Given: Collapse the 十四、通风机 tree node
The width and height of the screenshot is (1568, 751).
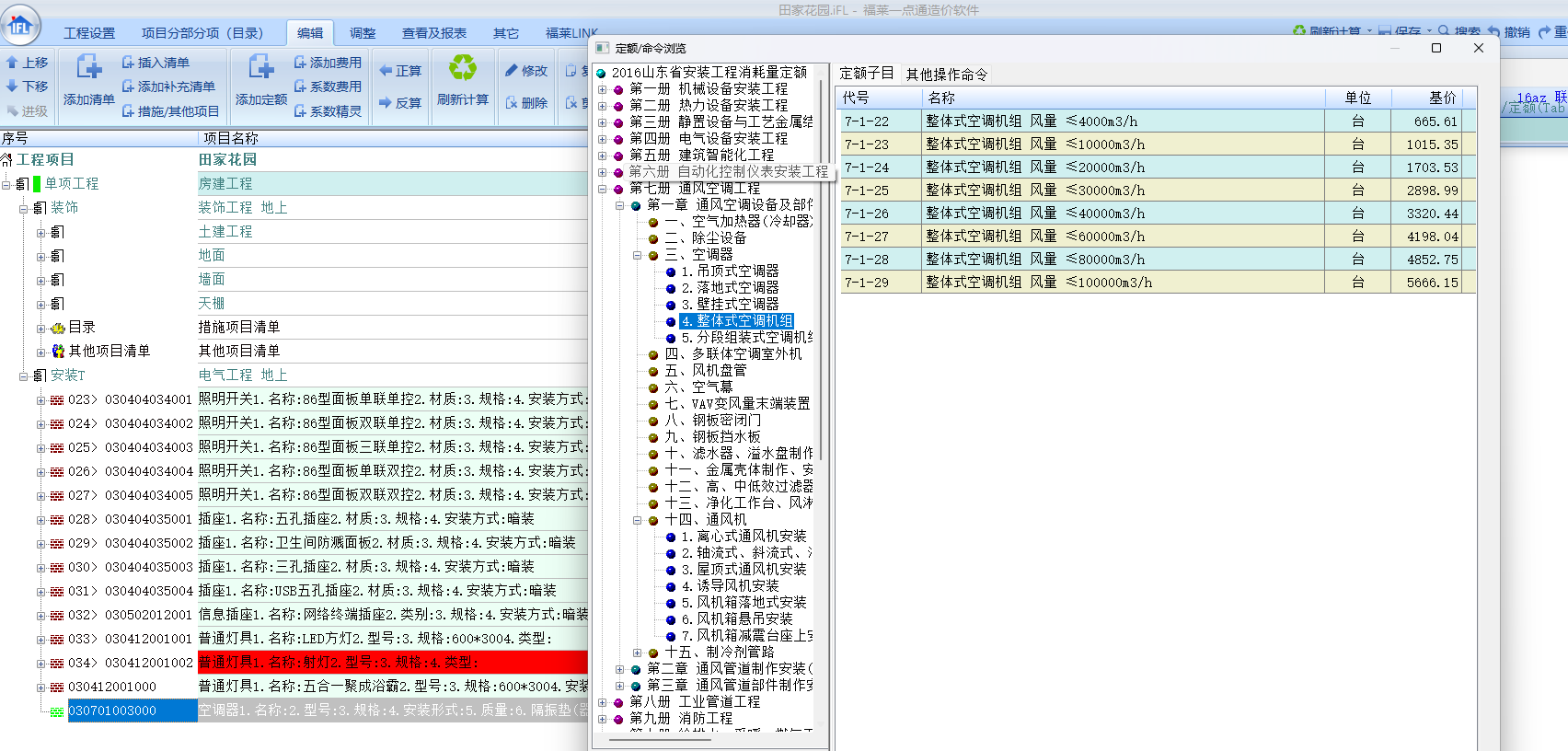Looking at the screenshot, I should (x=637, y=520).
